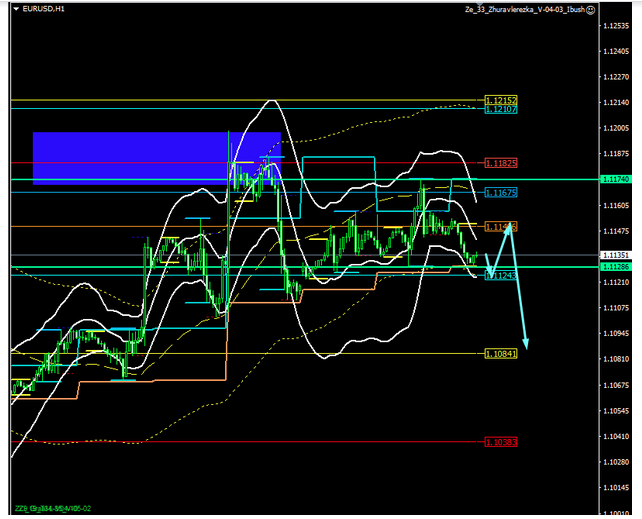This screenshot has height=519, width=642.
Task: Click the orange level label near 1.114
Action: [x=500, y=227]
